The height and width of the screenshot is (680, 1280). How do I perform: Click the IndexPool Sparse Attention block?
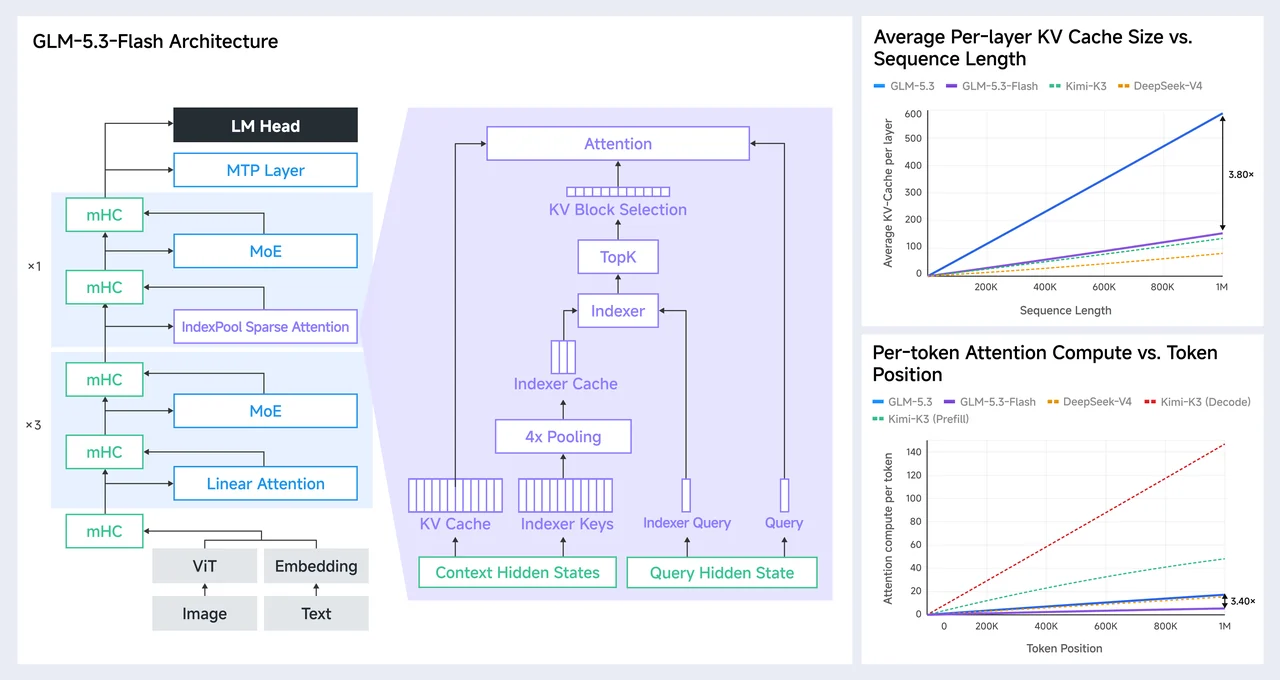coord(265,327)
